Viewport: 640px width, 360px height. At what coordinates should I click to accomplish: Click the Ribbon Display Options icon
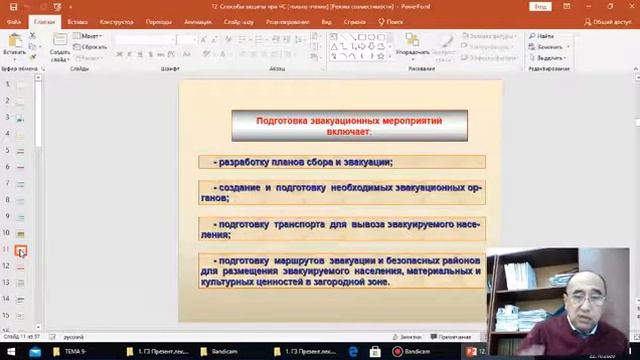567,7
